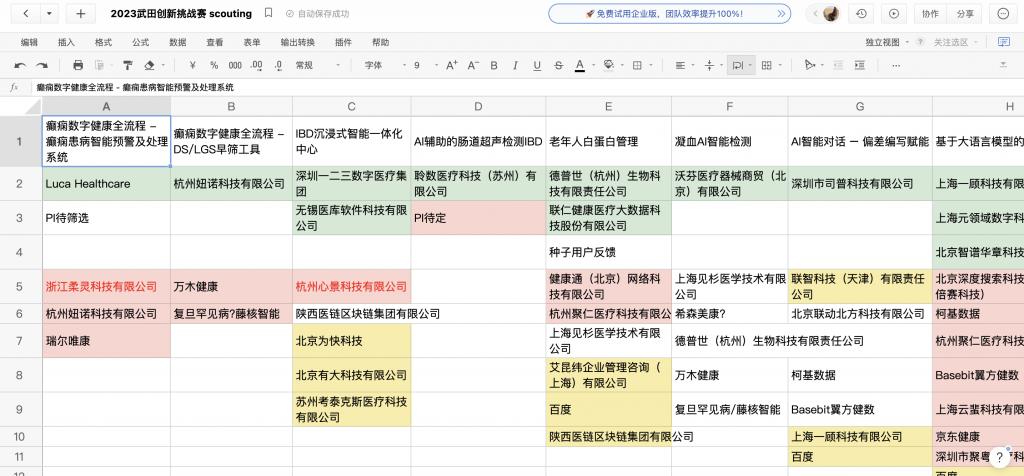Bookmark this document
The height and width of the screenshot is (476, 1024).
(268, 13)
